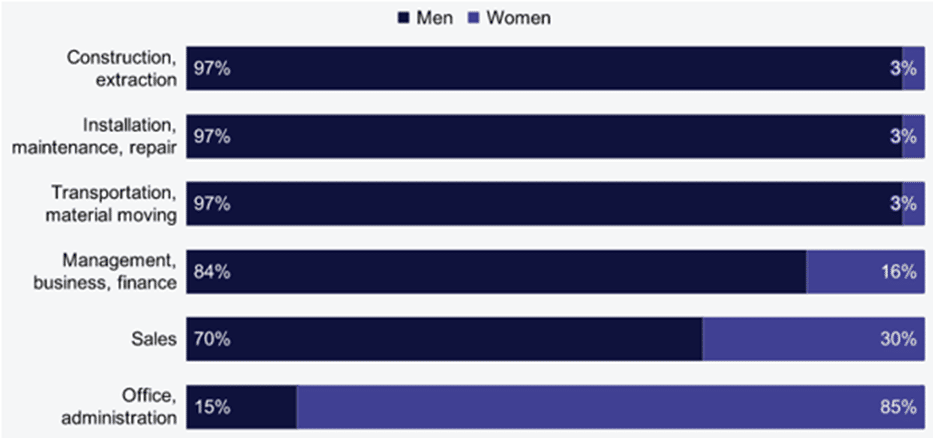
Task: Select the Men legend label
Action: 434,18
